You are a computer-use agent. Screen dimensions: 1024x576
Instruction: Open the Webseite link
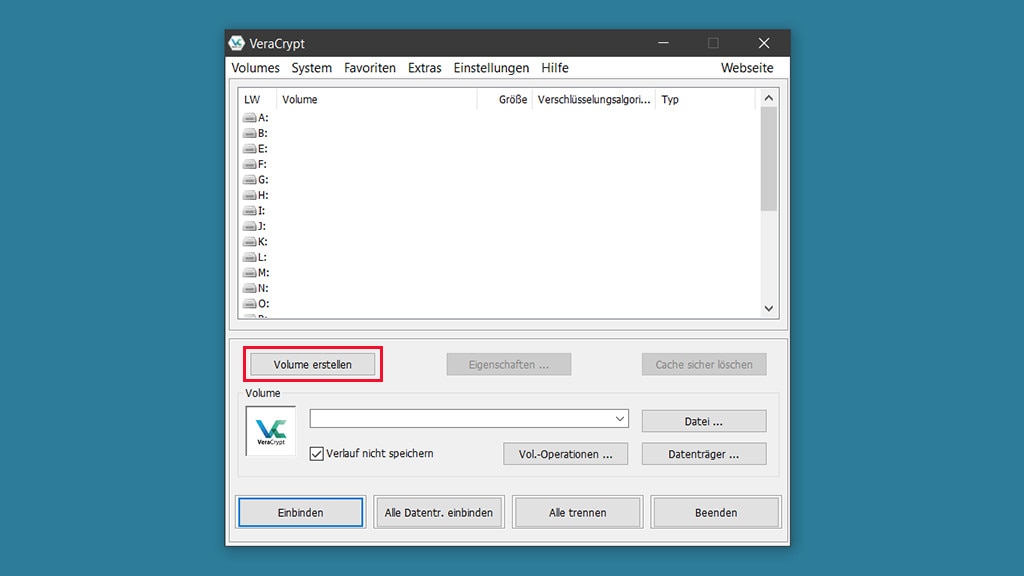pyautogui.click(x=747, y=68)
